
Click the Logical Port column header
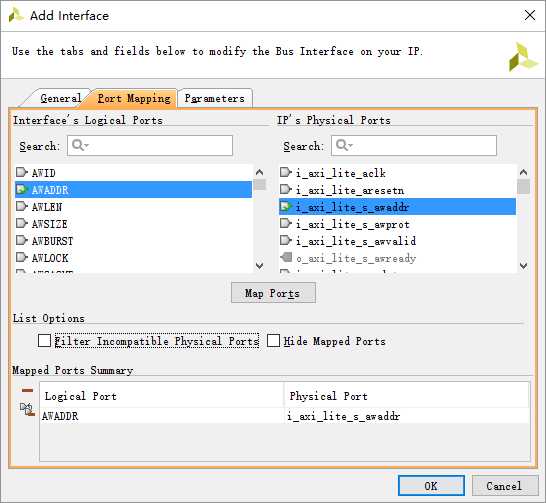pyautogui.click(x=162, y=396)
